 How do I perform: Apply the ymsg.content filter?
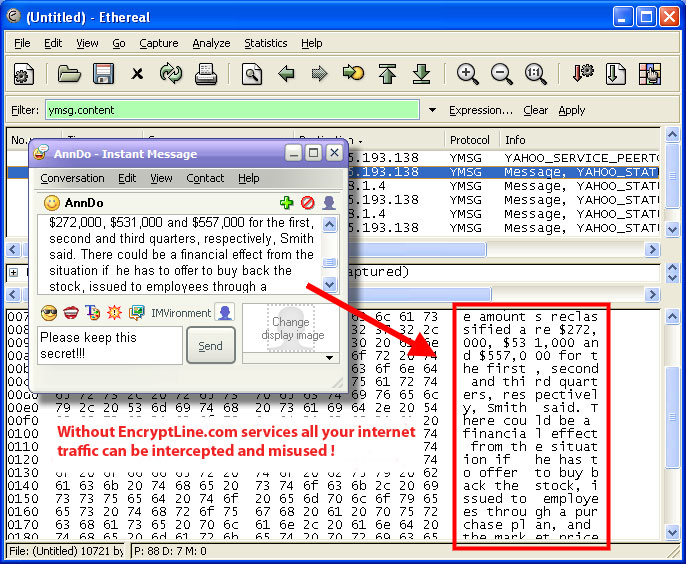(572, 110)
